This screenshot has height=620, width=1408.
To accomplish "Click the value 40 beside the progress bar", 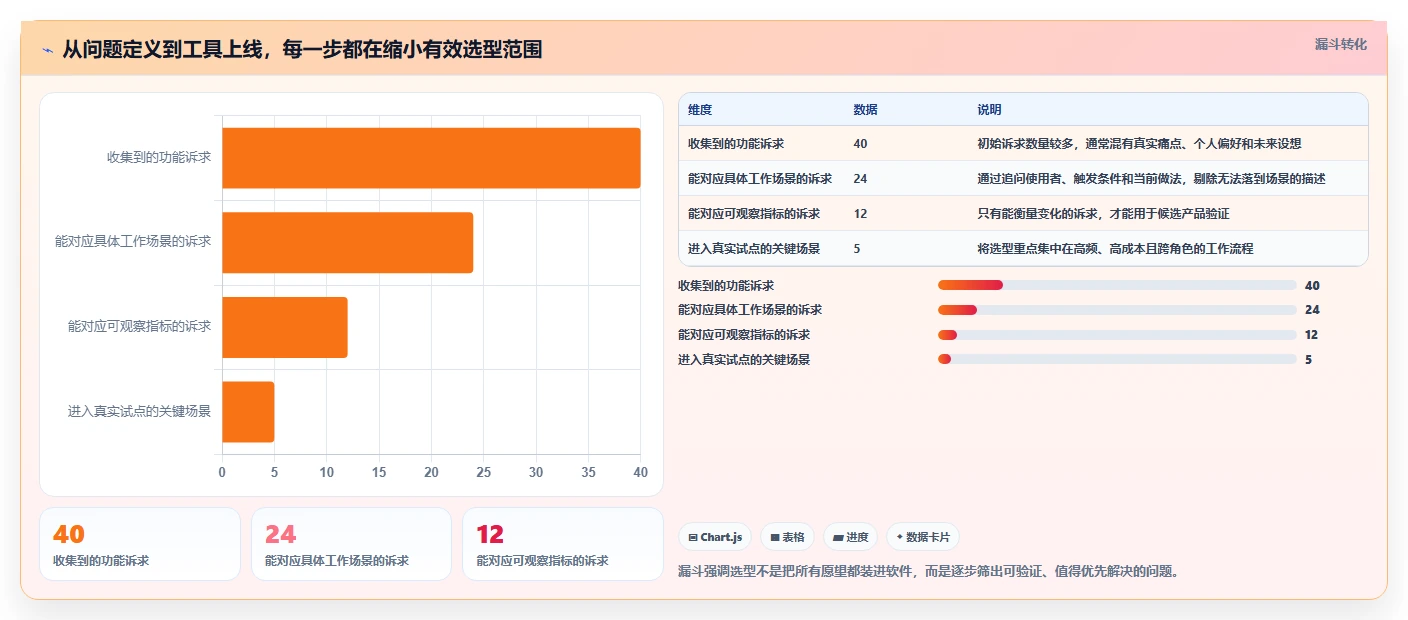I will tap(1312, 286).
